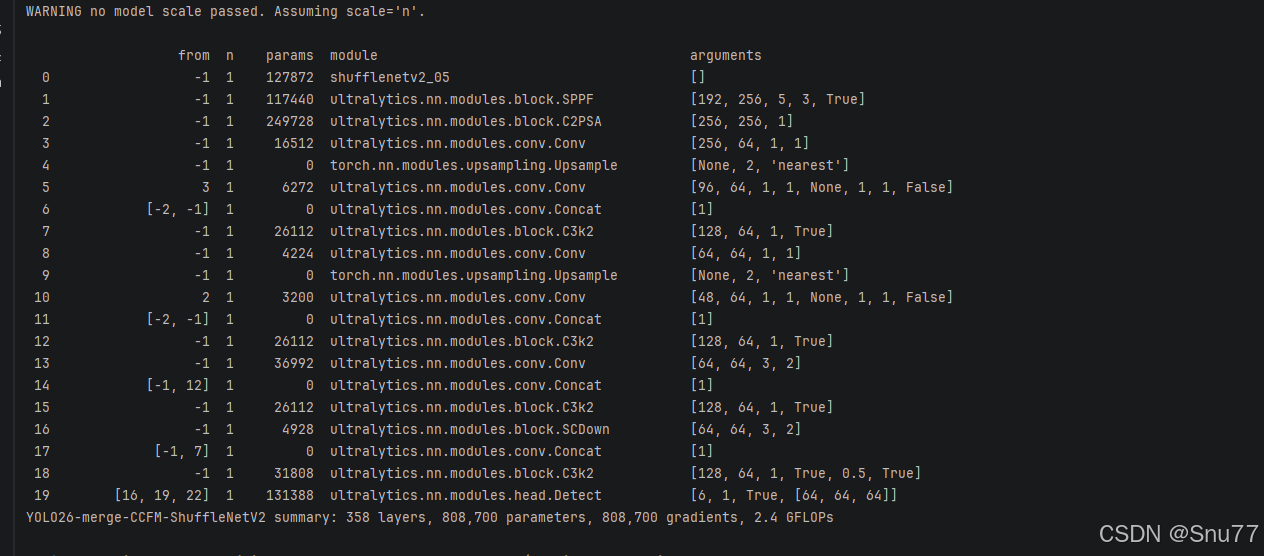Select the SCDown module in row 16

470,429
